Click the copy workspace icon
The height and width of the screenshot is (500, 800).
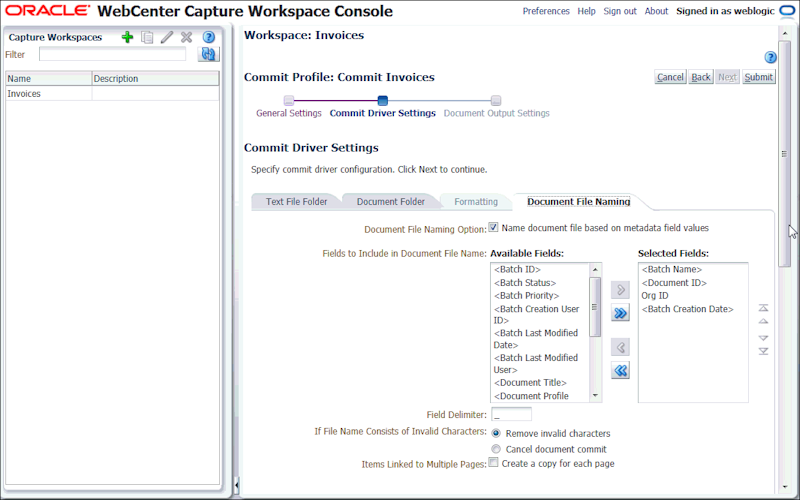[x=147, y=37]
